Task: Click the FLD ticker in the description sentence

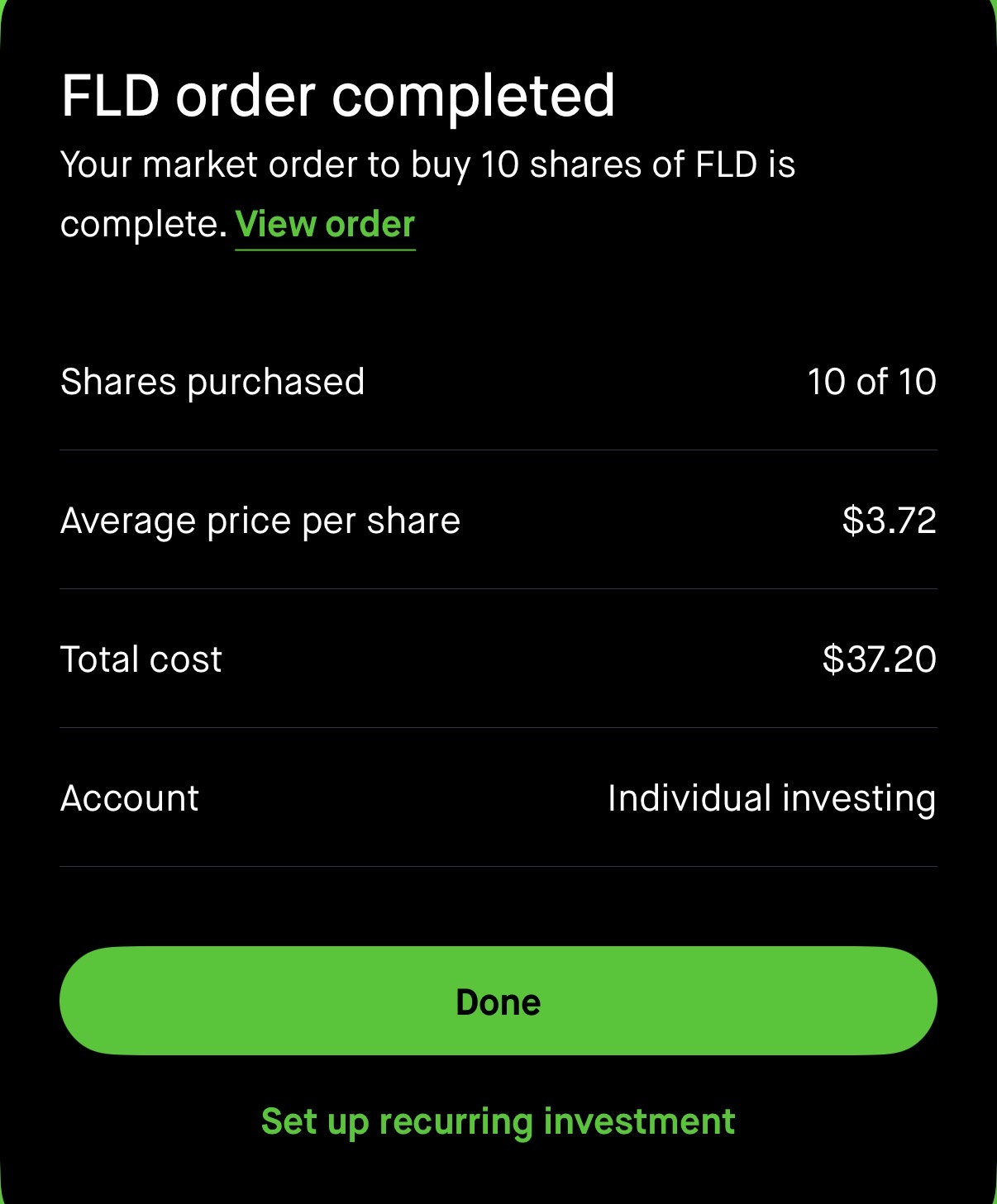Action: coord(726,165)
